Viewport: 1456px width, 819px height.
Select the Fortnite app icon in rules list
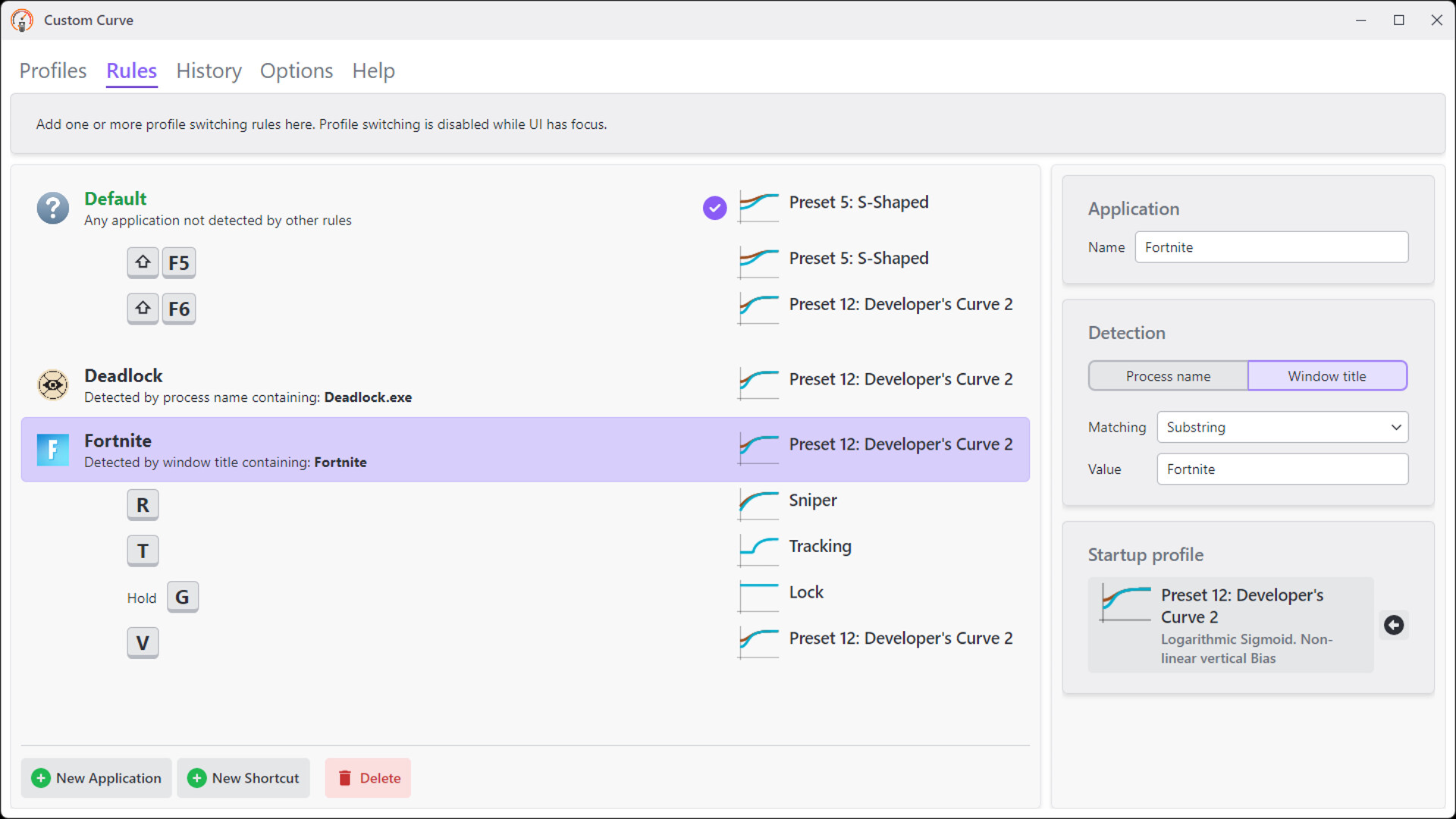click(x=52, y=450)
